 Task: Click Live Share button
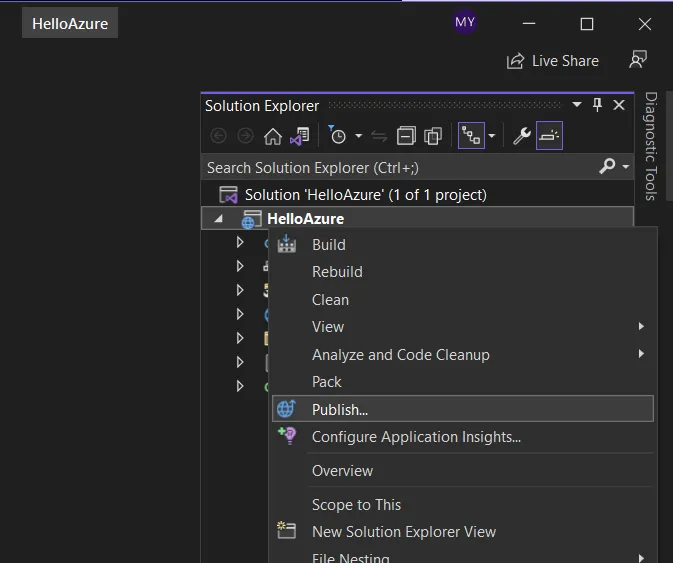point(553,61)
